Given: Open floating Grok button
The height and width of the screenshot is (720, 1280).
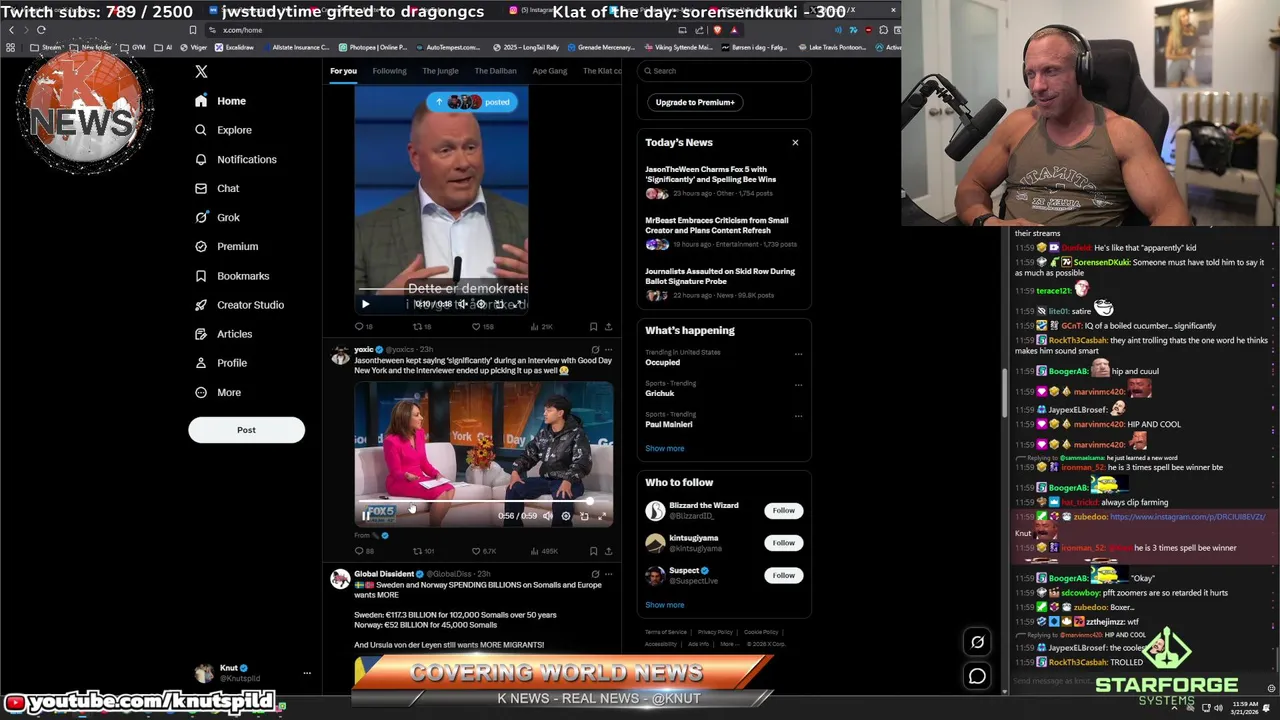Looking at the screenshot, I should 977,642.
